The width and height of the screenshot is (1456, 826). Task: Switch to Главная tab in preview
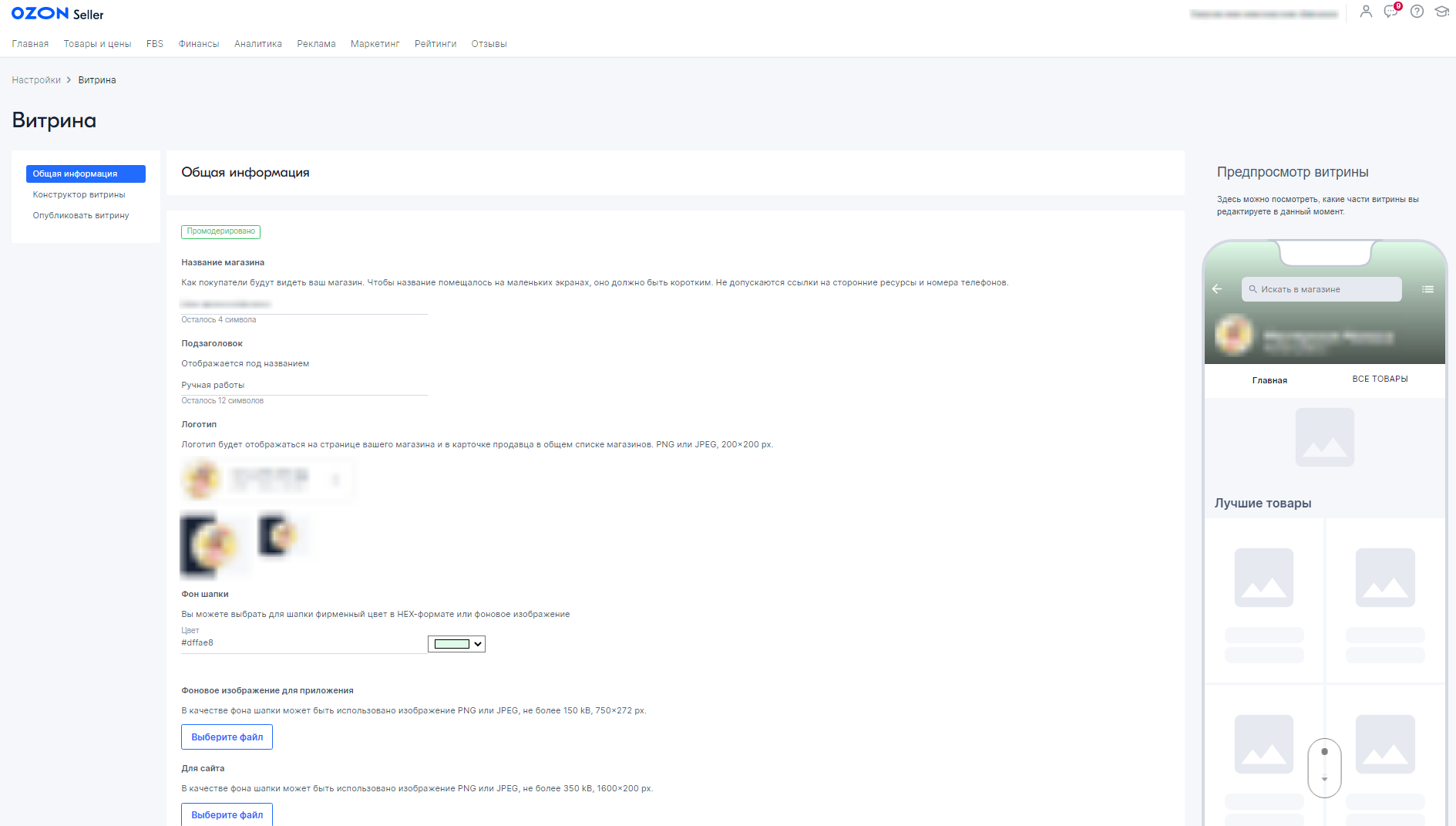[x=1269, y=380]
